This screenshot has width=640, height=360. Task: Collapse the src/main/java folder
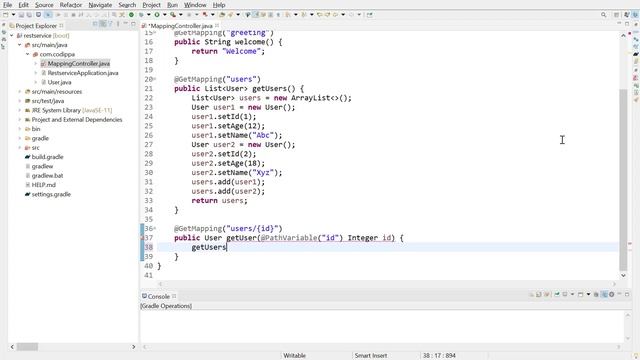[x=20, y=45]
